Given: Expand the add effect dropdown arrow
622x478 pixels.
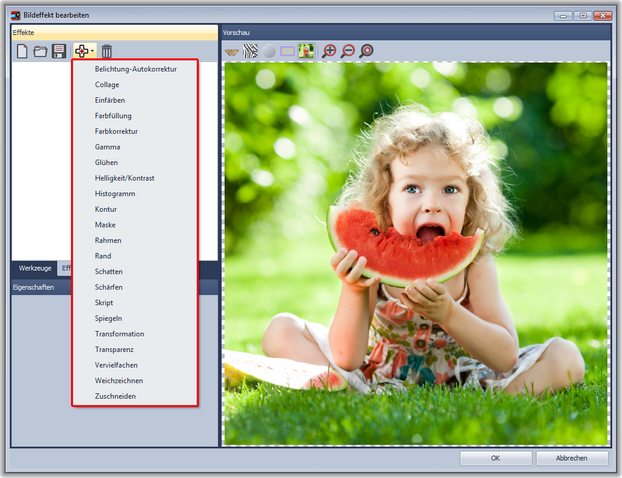Looking at the screenshot, I should click(92, 51).
